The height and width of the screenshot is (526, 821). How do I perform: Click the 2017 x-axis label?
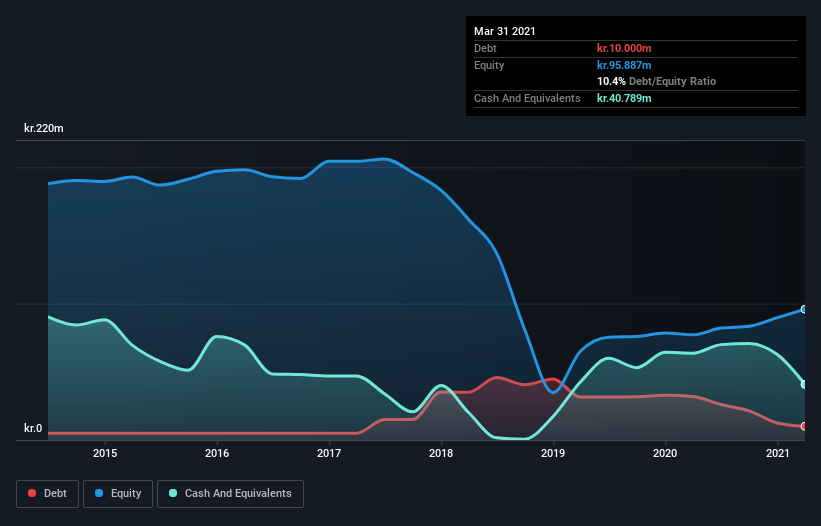[329, 453]
